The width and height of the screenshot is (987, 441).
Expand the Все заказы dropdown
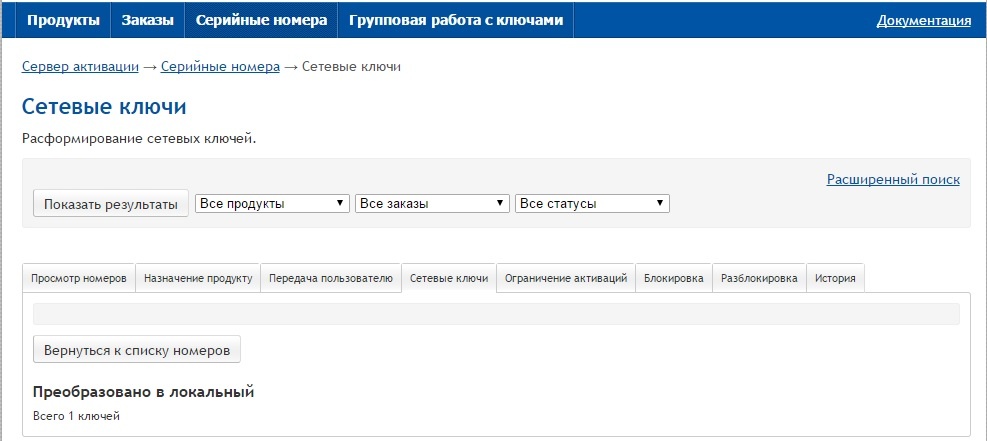click(x=432, y=203)
